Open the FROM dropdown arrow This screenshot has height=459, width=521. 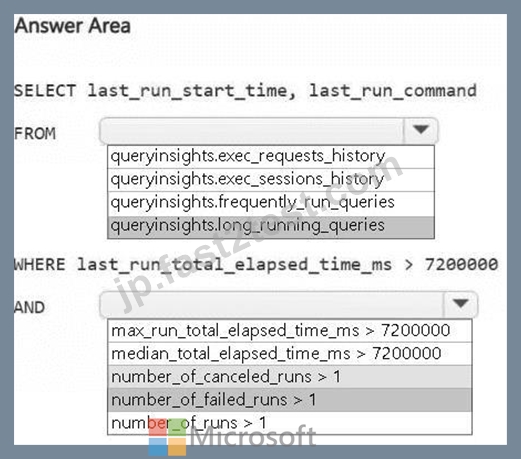point(421,130)
